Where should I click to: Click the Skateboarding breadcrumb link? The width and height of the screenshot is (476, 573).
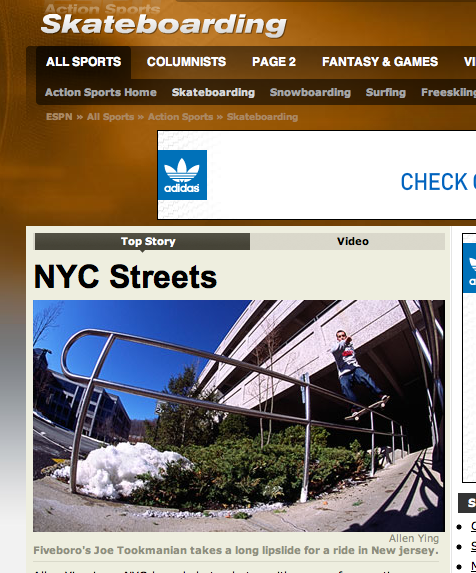262,117
